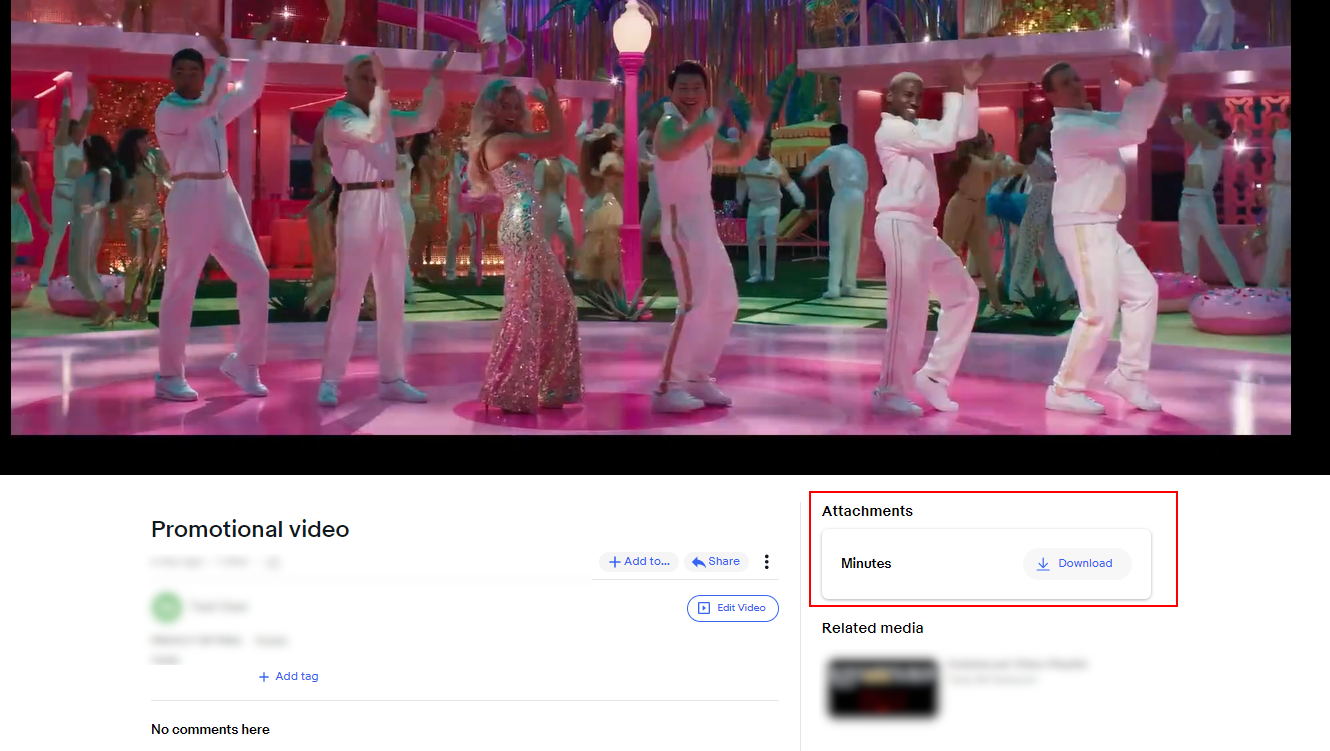
Task: Open the Add to... dropdown
Action: coord(639,562)
